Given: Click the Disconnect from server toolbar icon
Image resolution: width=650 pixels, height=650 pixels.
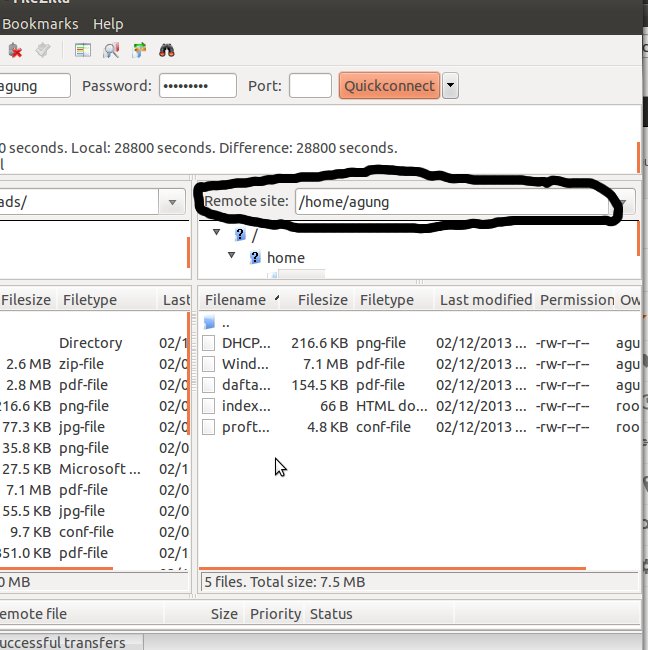Looking at the screenshot, I should click(15, 51).
